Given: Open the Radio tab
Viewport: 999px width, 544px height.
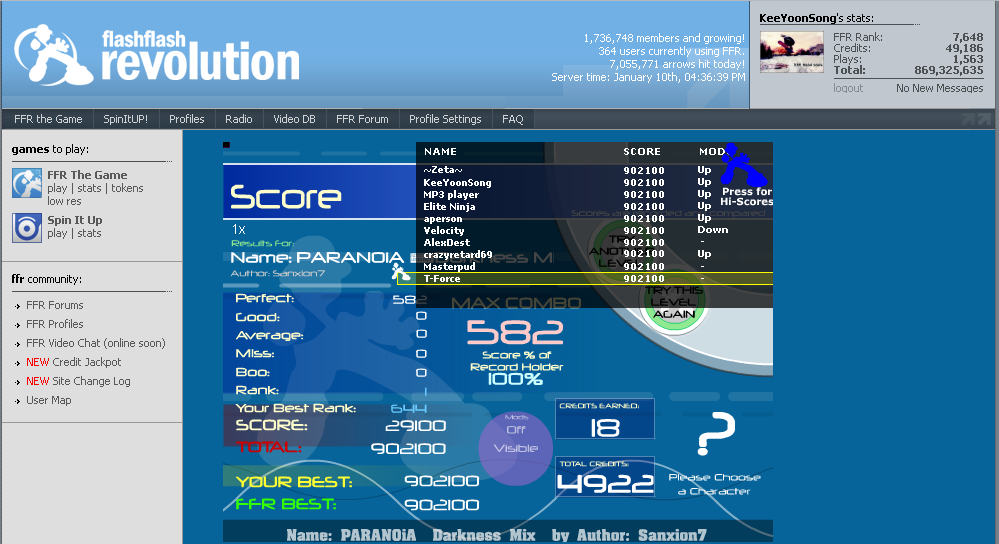Looking at the screenshot, I should pos(238,119).
